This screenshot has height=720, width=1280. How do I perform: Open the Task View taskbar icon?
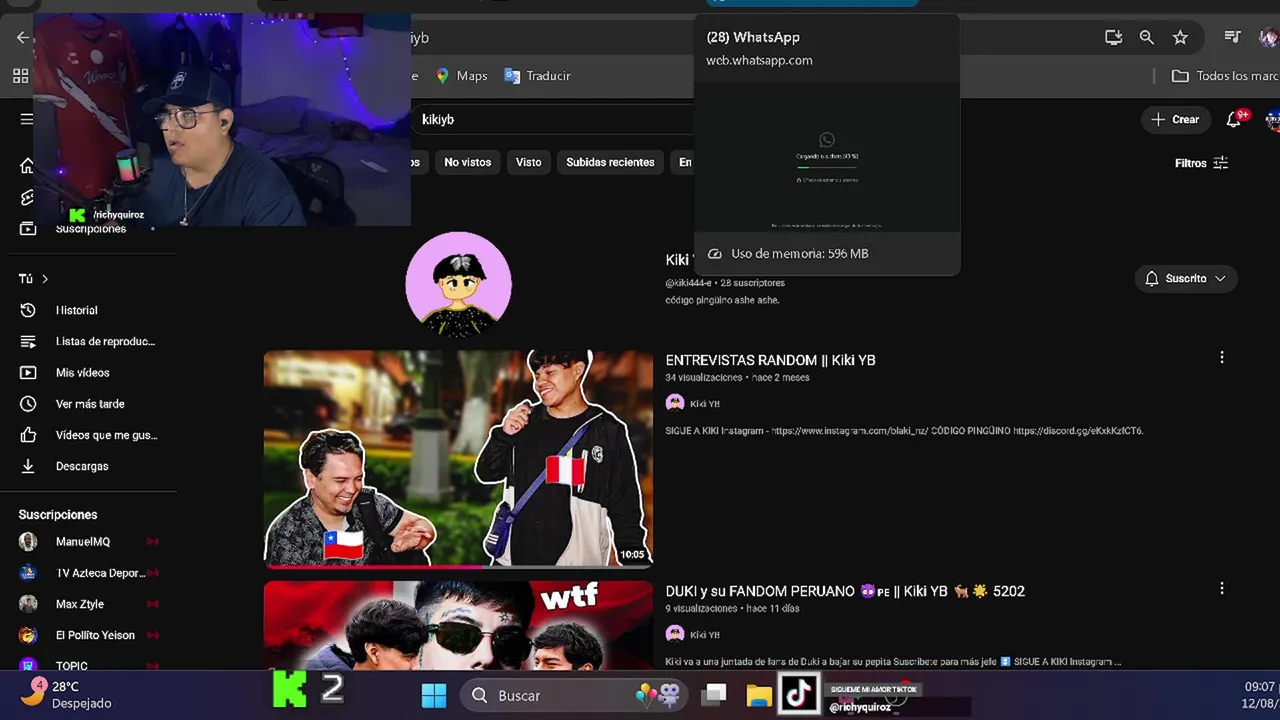714,695
